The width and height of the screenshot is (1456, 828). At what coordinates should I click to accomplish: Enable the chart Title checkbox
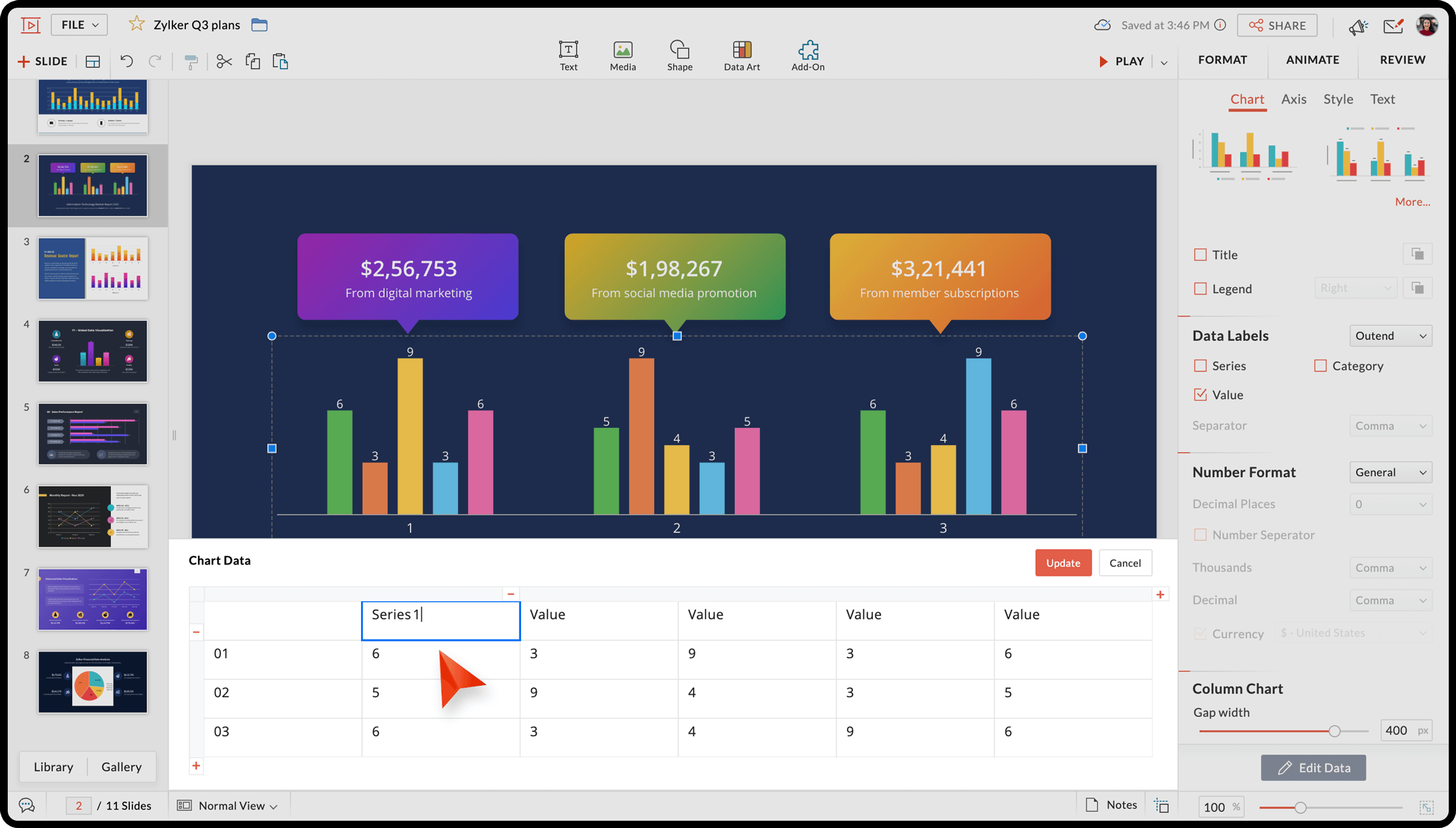(x=1200, y=254)
